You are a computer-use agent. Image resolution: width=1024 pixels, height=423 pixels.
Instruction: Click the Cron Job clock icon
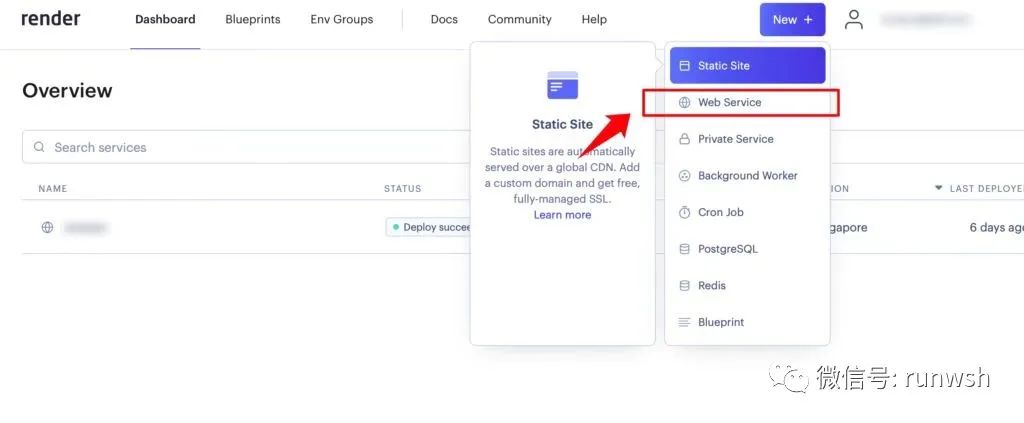click(684, 212)
